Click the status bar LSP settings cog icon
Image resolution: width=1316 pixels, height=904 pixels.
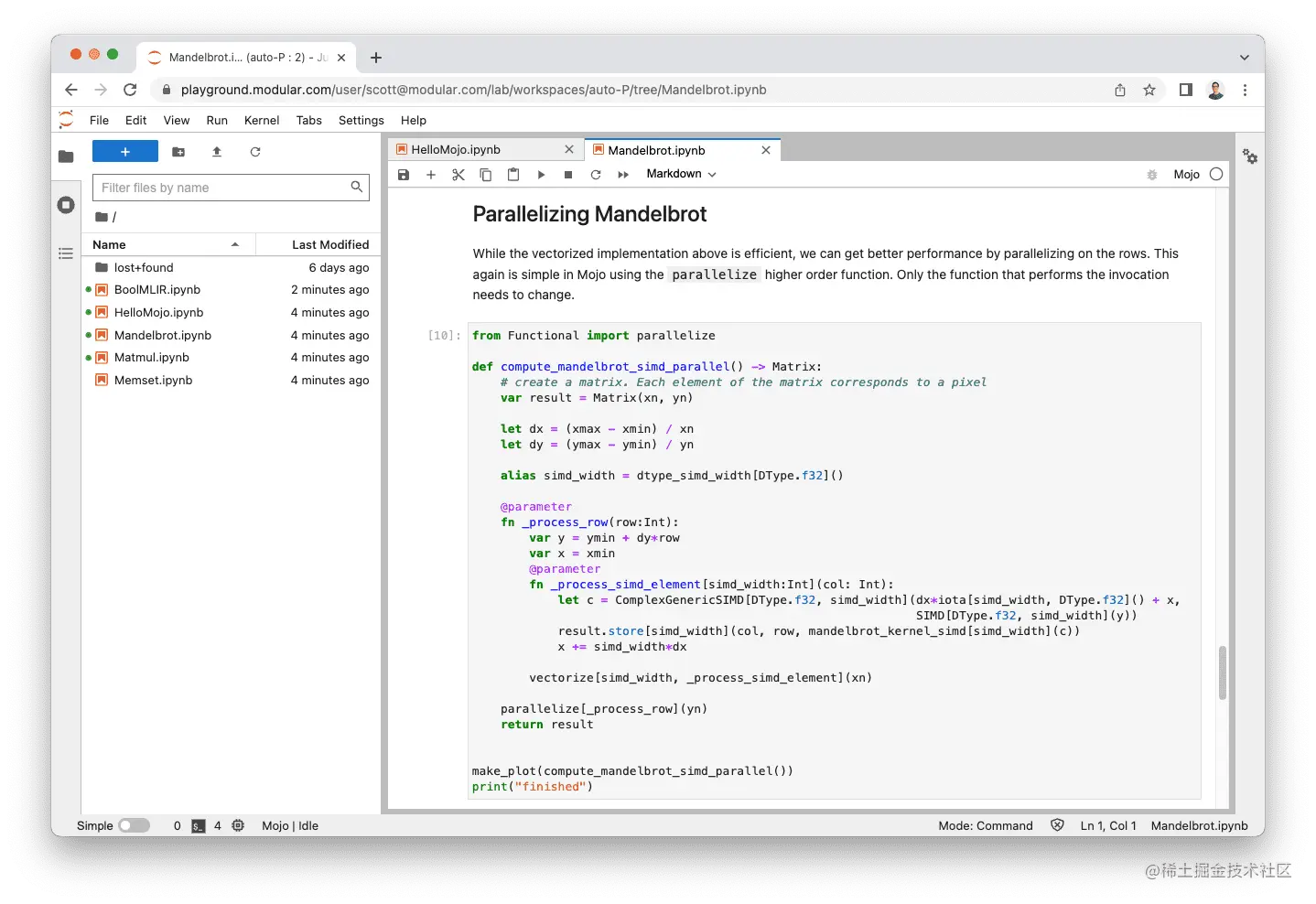point(238,825)
